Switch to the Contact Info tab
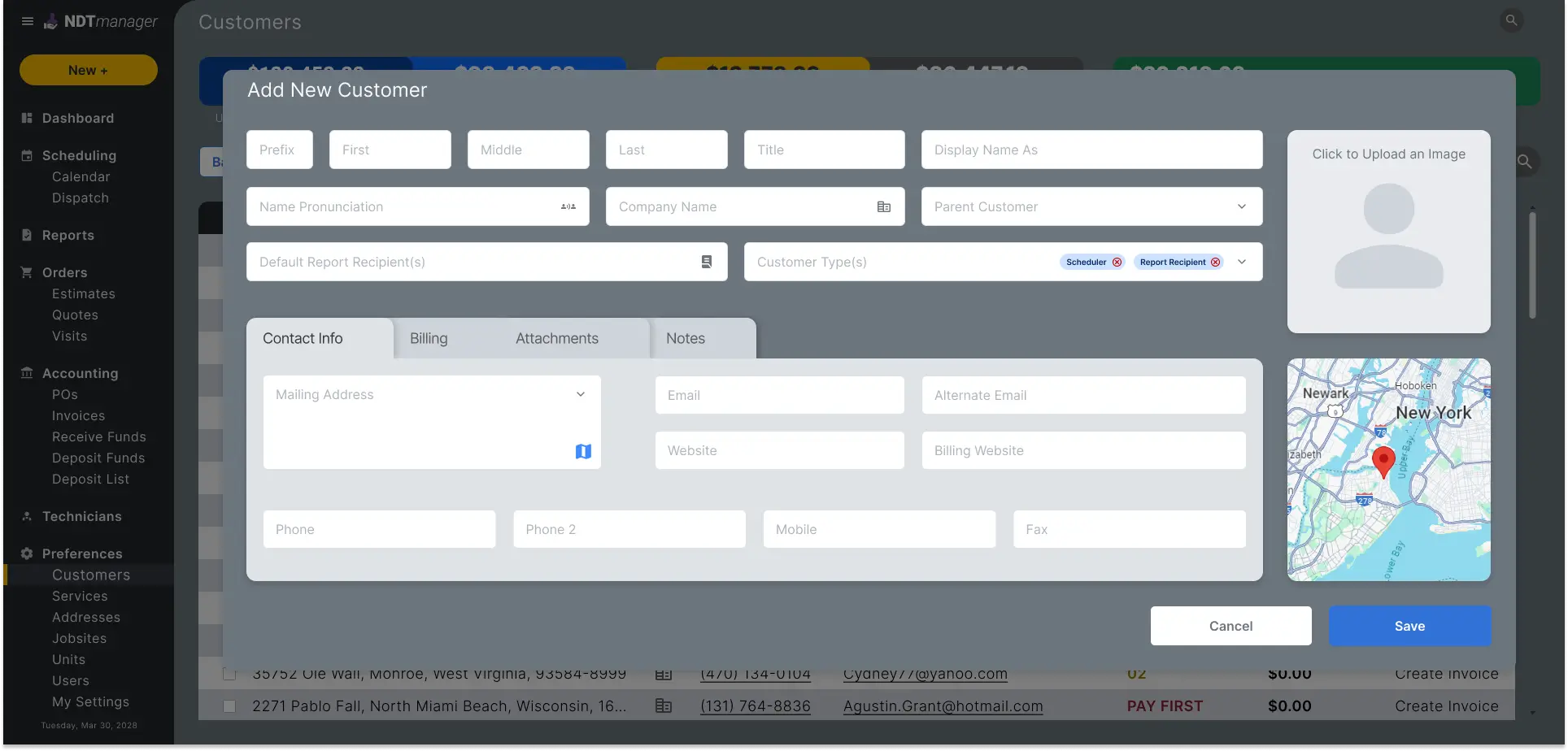The height and width of the screenshot is (751, 1568). tap(320, 338)
